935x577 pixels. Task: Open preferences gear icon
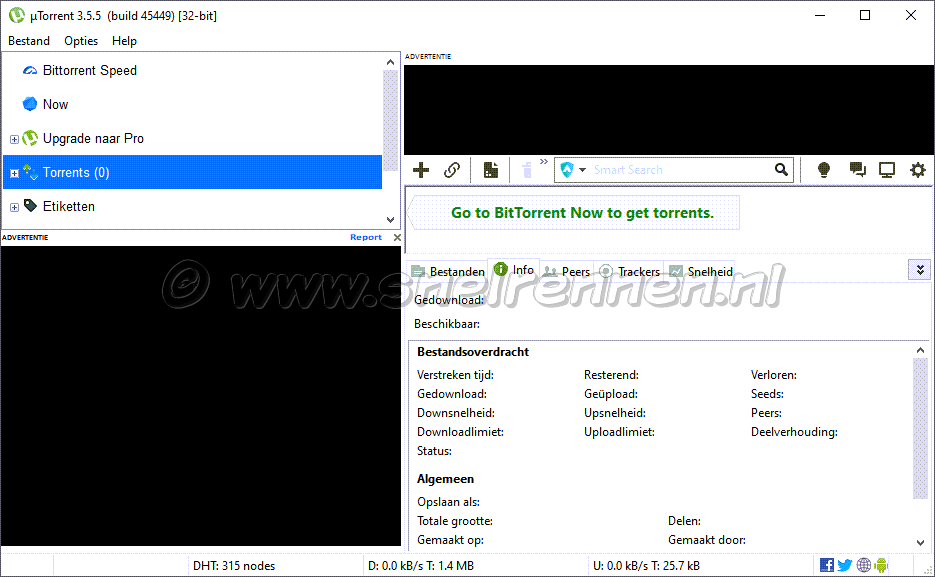point(918,170)
